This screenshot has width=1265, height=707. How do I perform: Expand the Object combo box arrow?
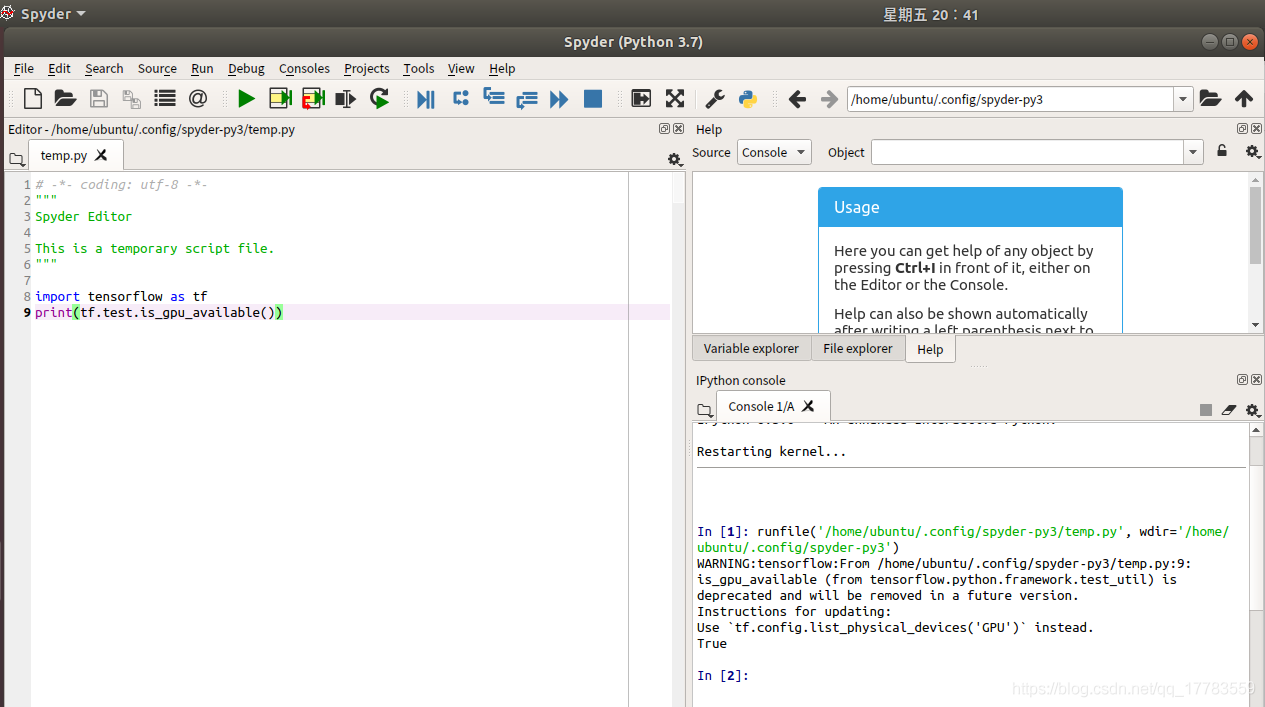[1193, 153]
